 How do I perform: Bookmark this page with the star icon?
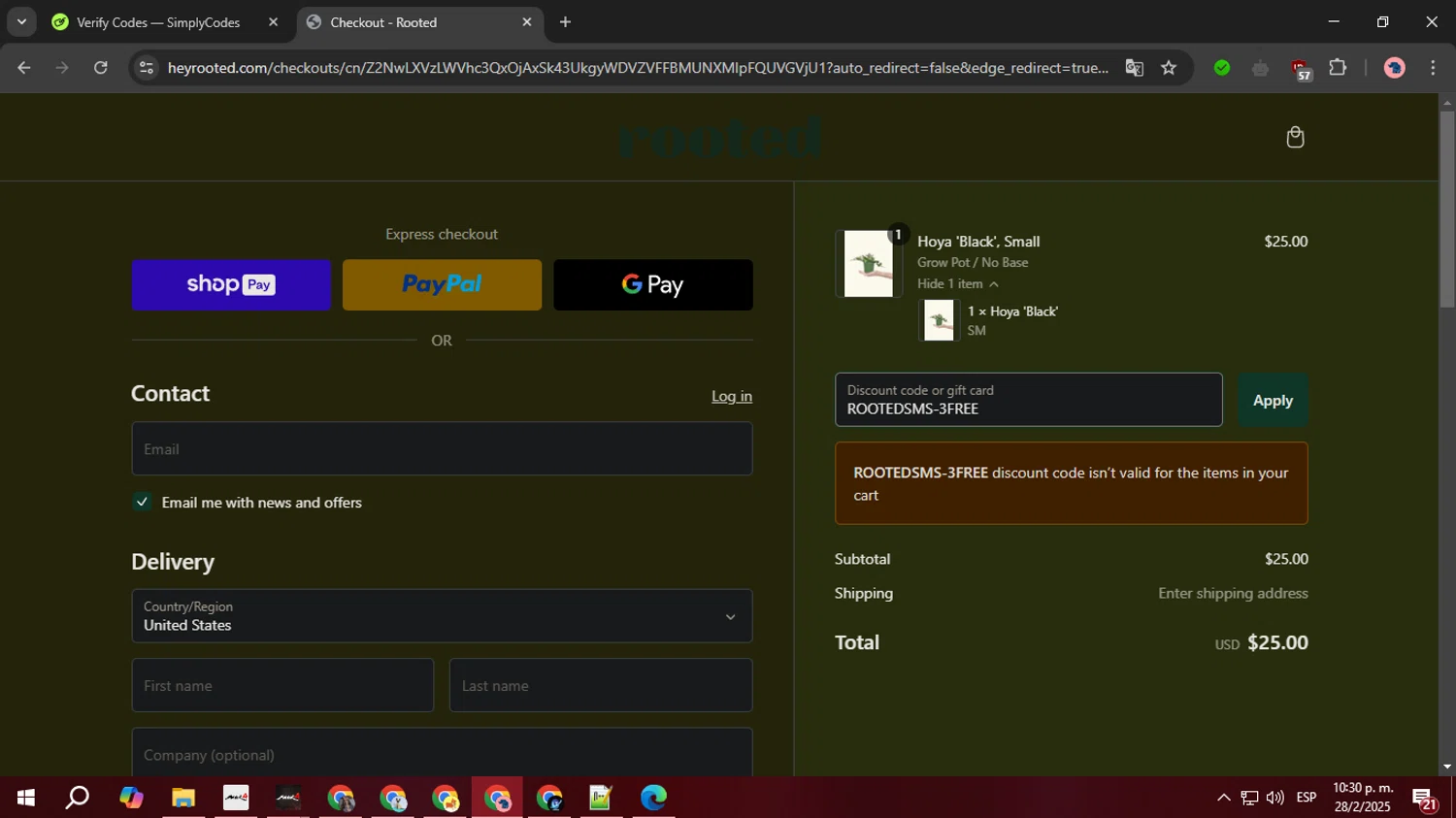point(1169,68)
